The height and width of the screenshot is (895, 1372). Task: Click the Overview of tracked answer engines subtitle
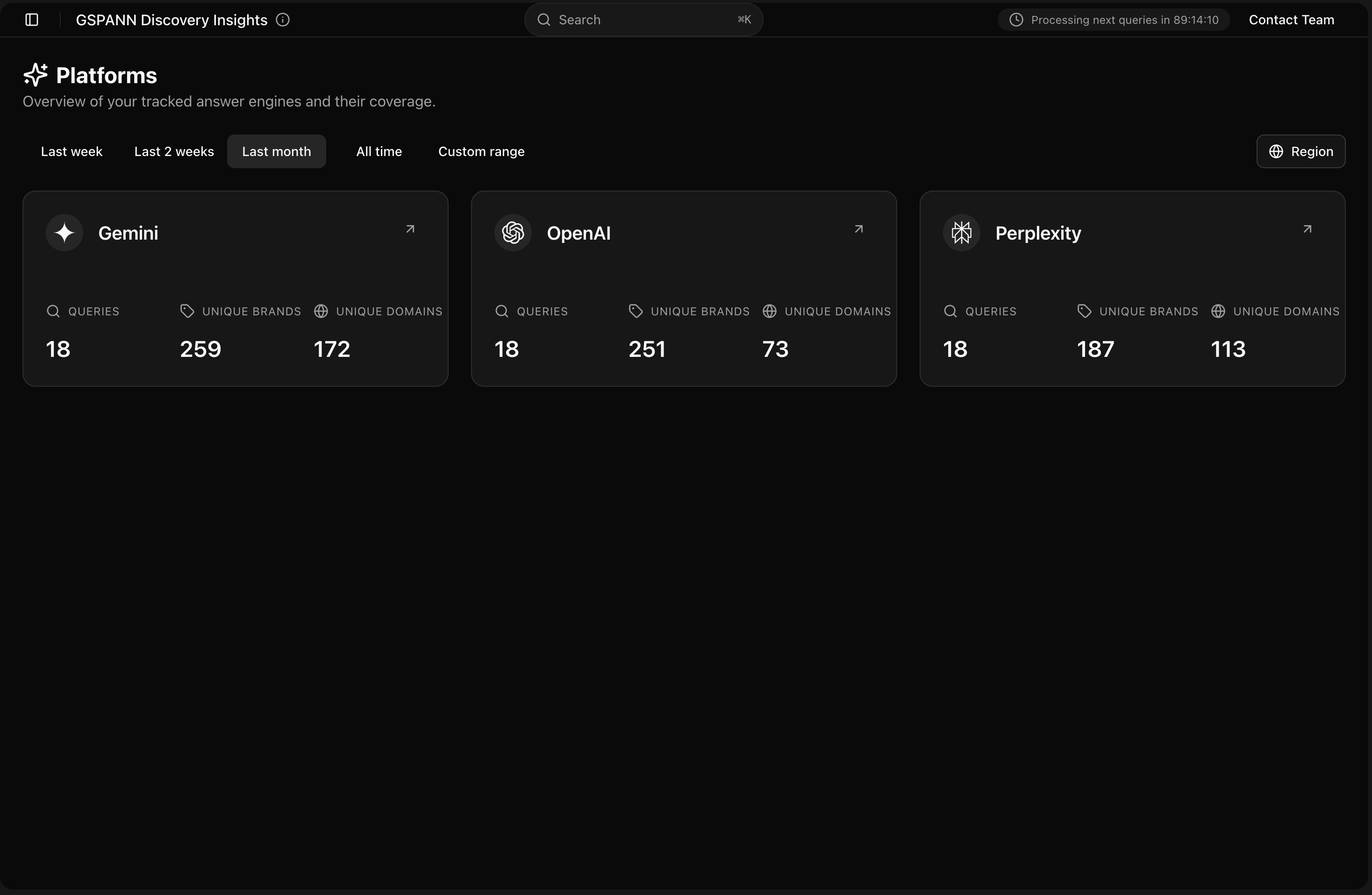point(229,101)
